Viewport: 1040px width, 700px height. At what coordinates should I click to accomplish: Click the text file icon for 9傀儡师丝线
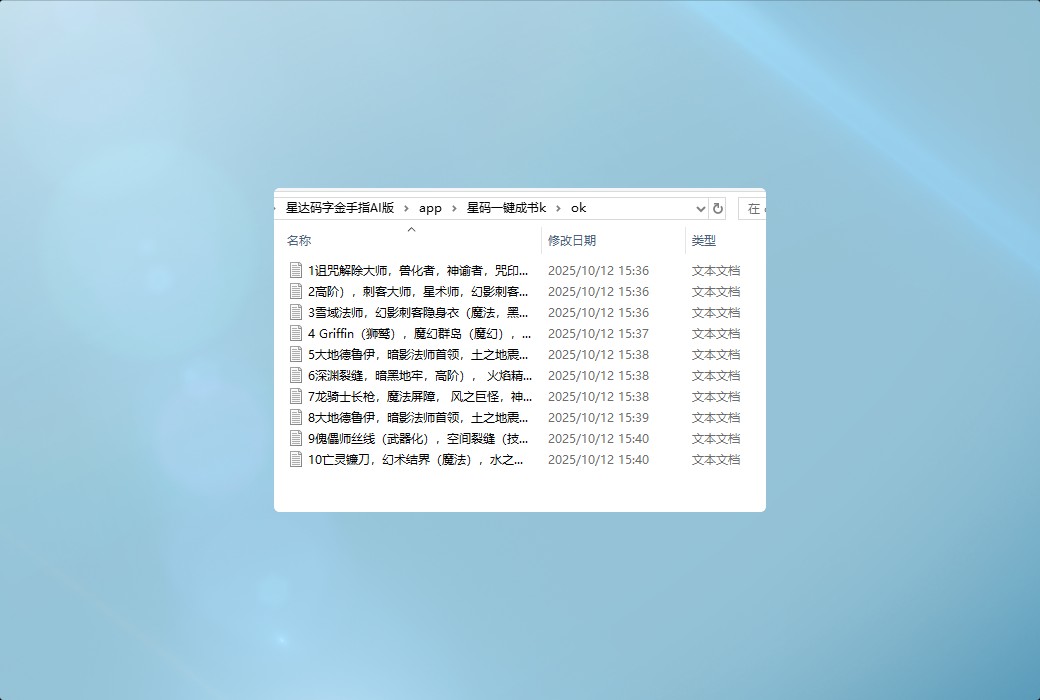click(x=296, y=438)
